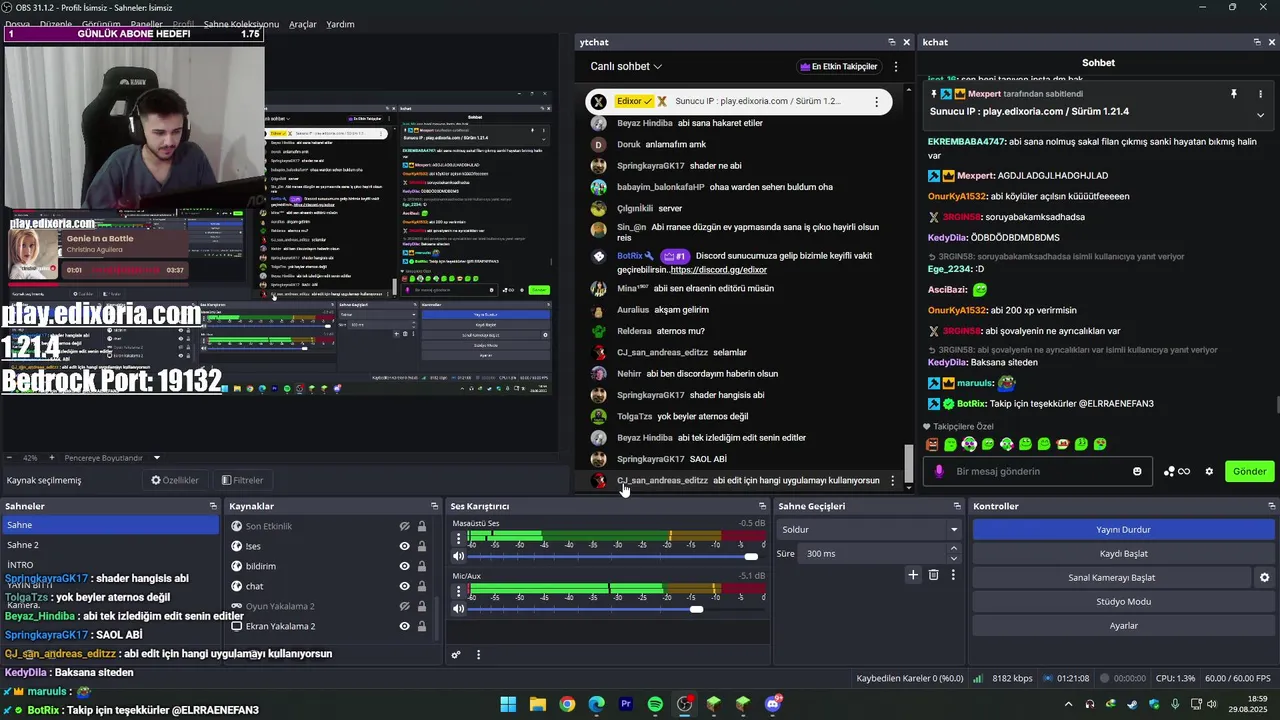Pop out the Sahneler dock panel
1280x720 pixels.
213,506
